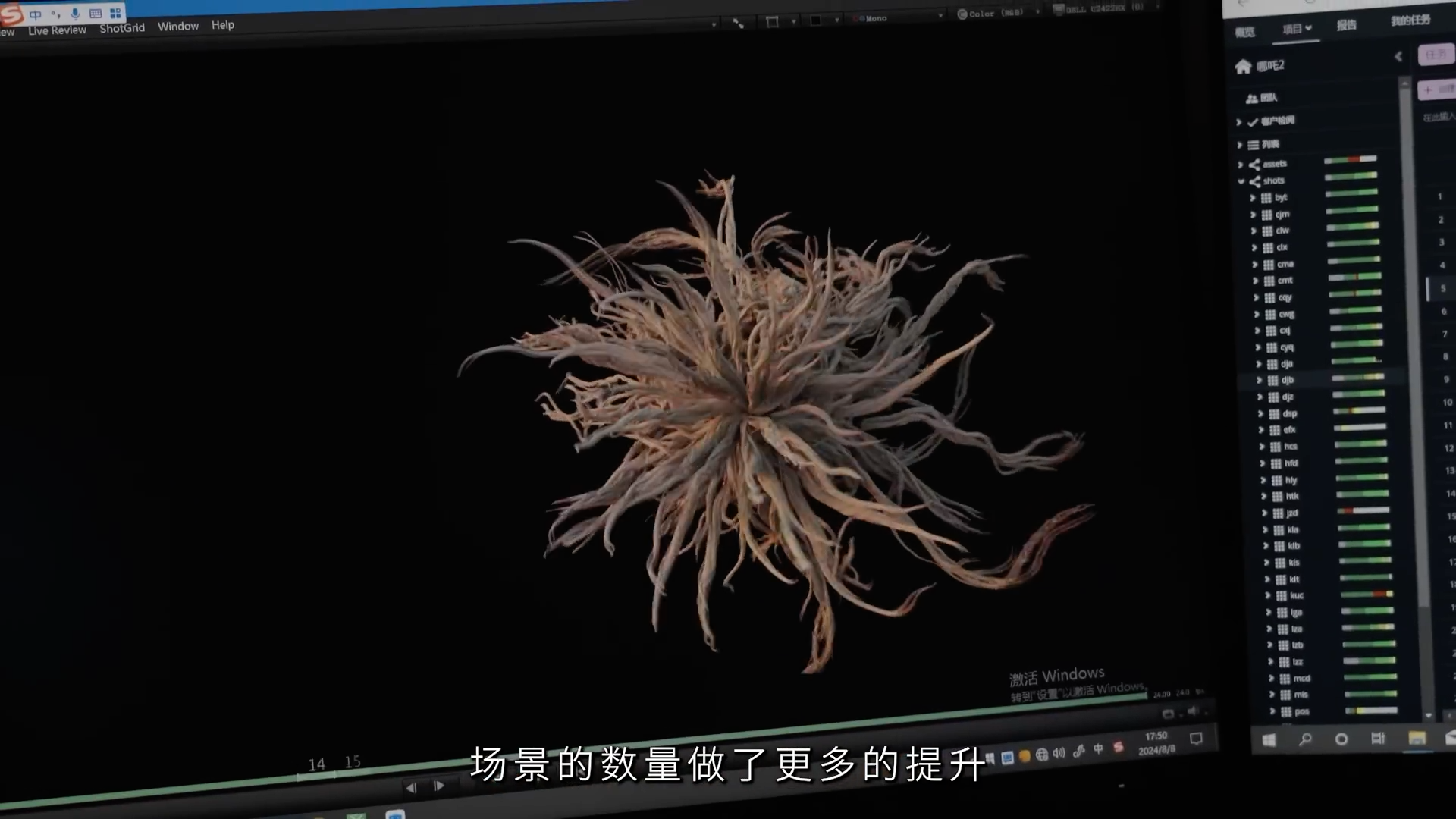The width and height of the screenshot is (1456, 819).
Task: Click the search magnifier in right taskbar
Action: 1305,739
